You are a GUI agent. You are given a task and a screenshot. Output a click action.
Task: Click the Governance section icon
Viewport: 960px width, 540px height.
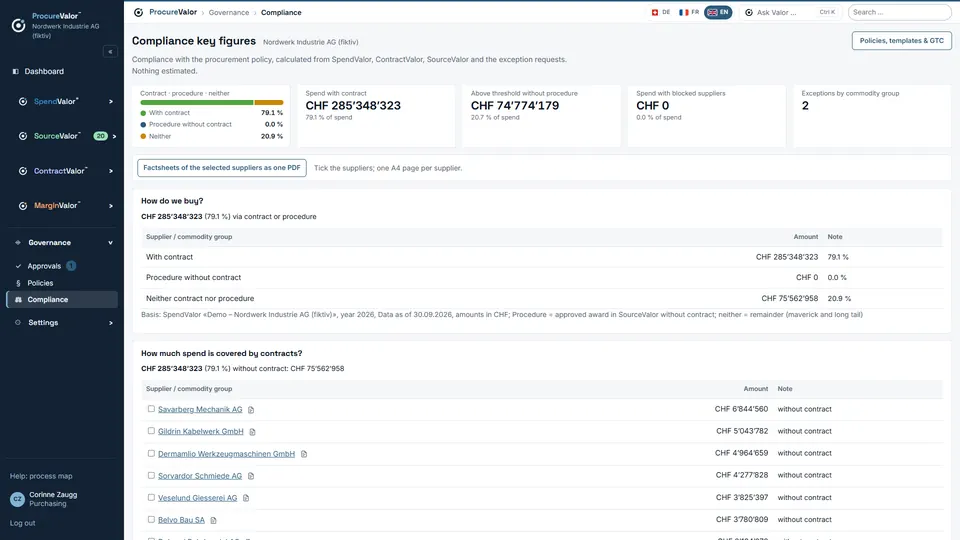pos(18,242)
